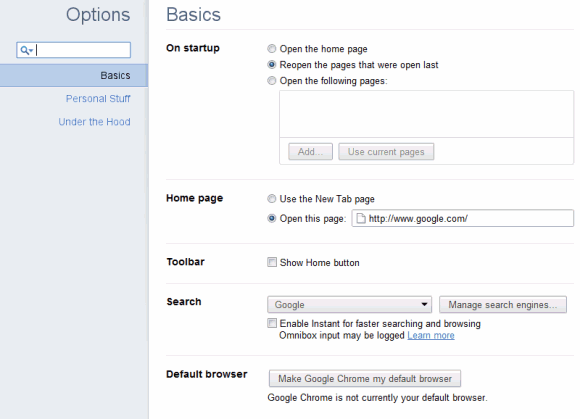Select Use the New Tab page radio
The height and width of the screenshot is (419, 580).
point(272,199)
